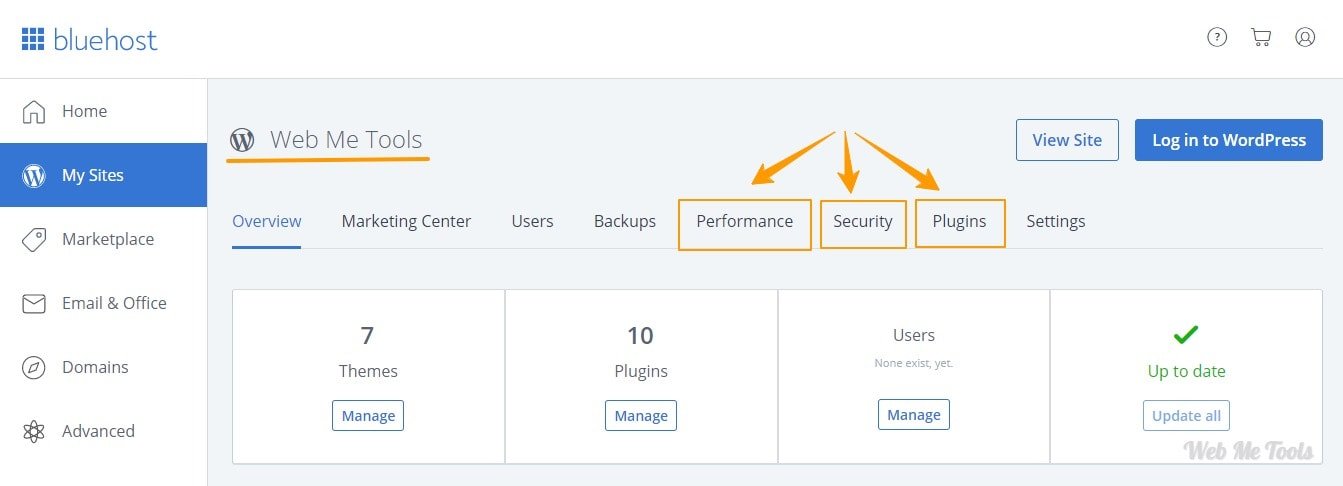Click the bluehost grid logo icon
The height and width of the screenshot is (486, 1343).
(33, 39)
